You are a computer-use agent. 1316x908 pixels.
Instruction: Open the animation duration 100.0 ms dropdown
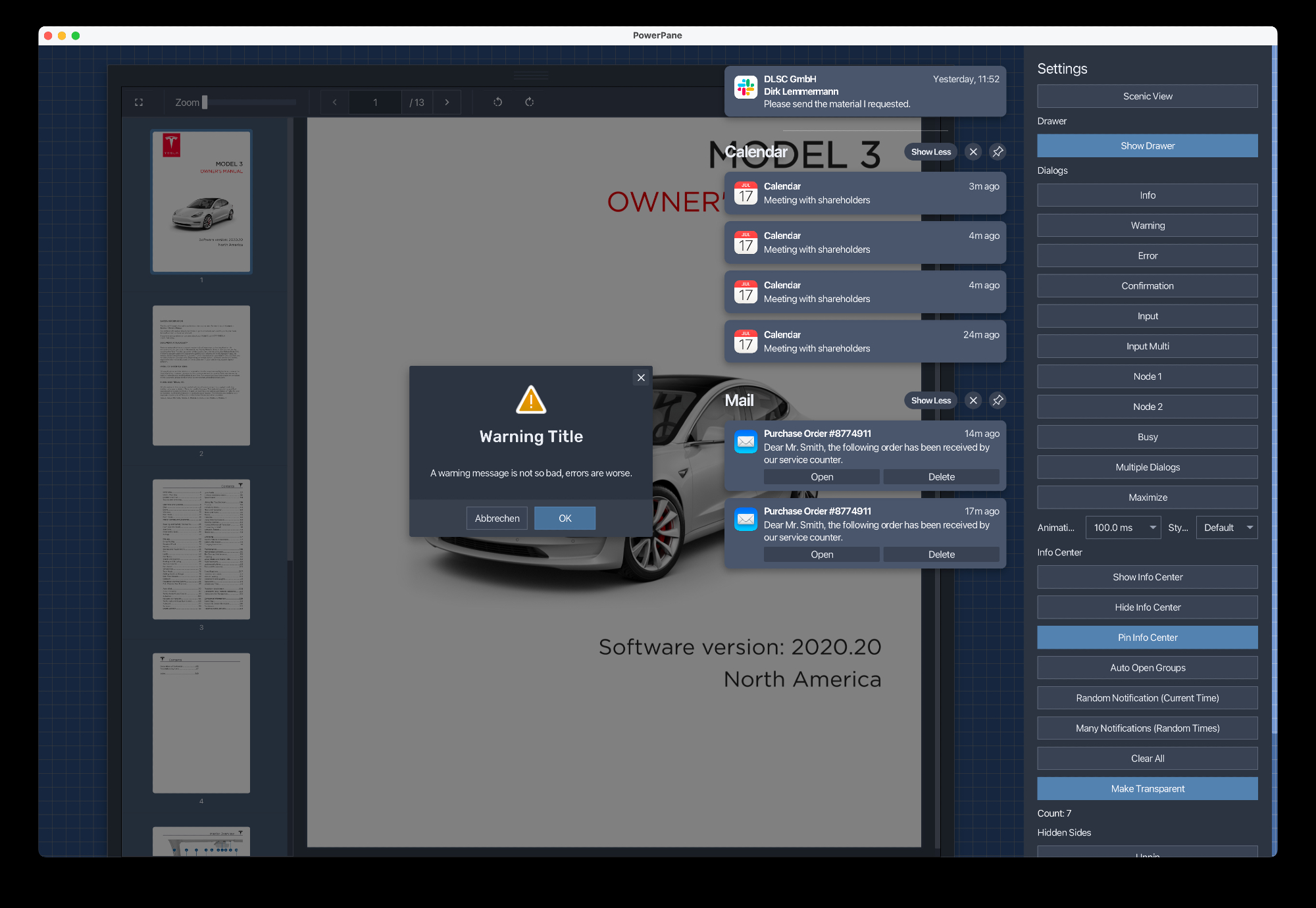pyautogui.click(x=1123, y=528)
